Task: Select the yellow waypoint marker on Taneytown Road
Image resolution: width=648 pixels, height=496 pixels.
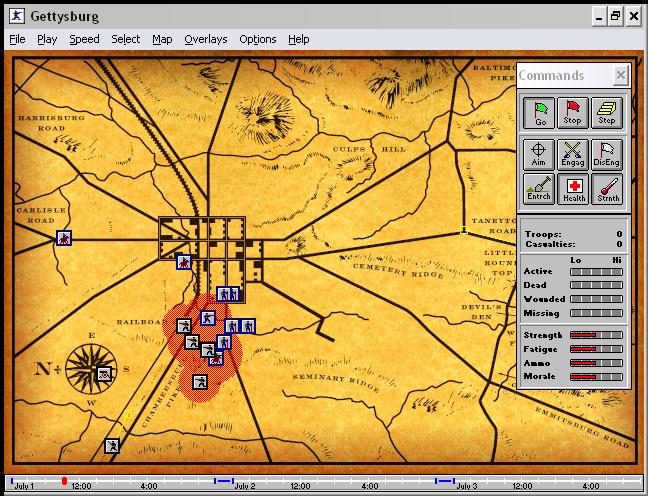Action: [464, 230]
